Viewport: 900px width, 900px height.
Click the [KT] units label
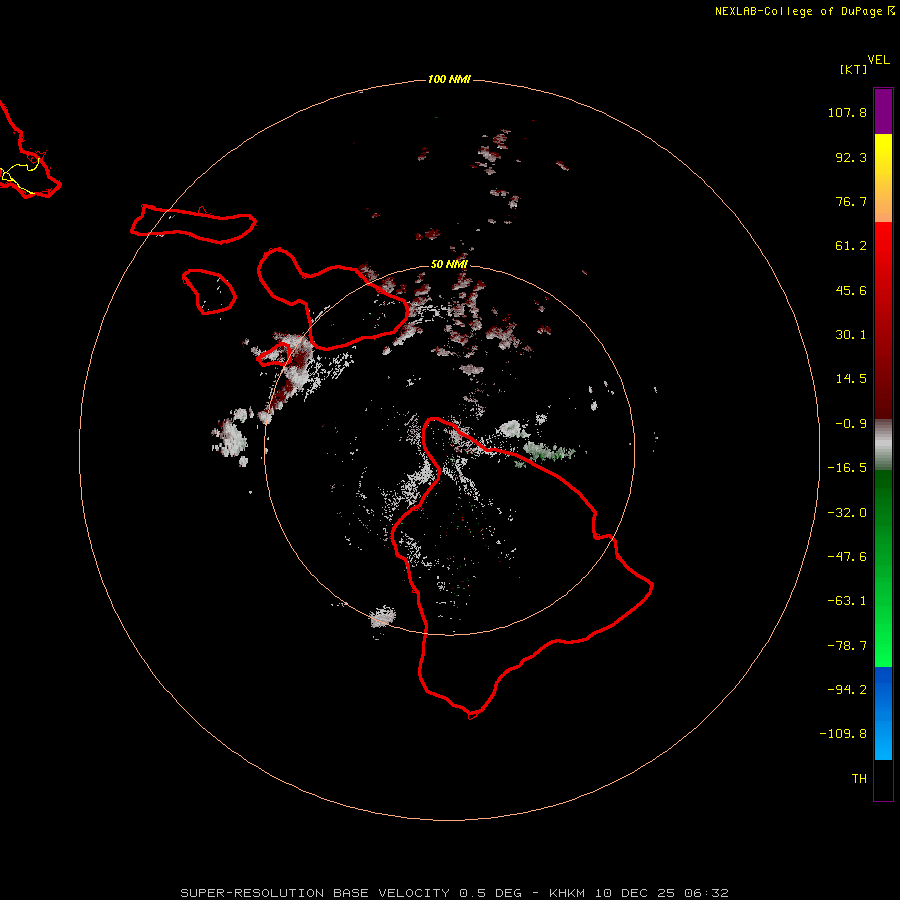point(854,69)
